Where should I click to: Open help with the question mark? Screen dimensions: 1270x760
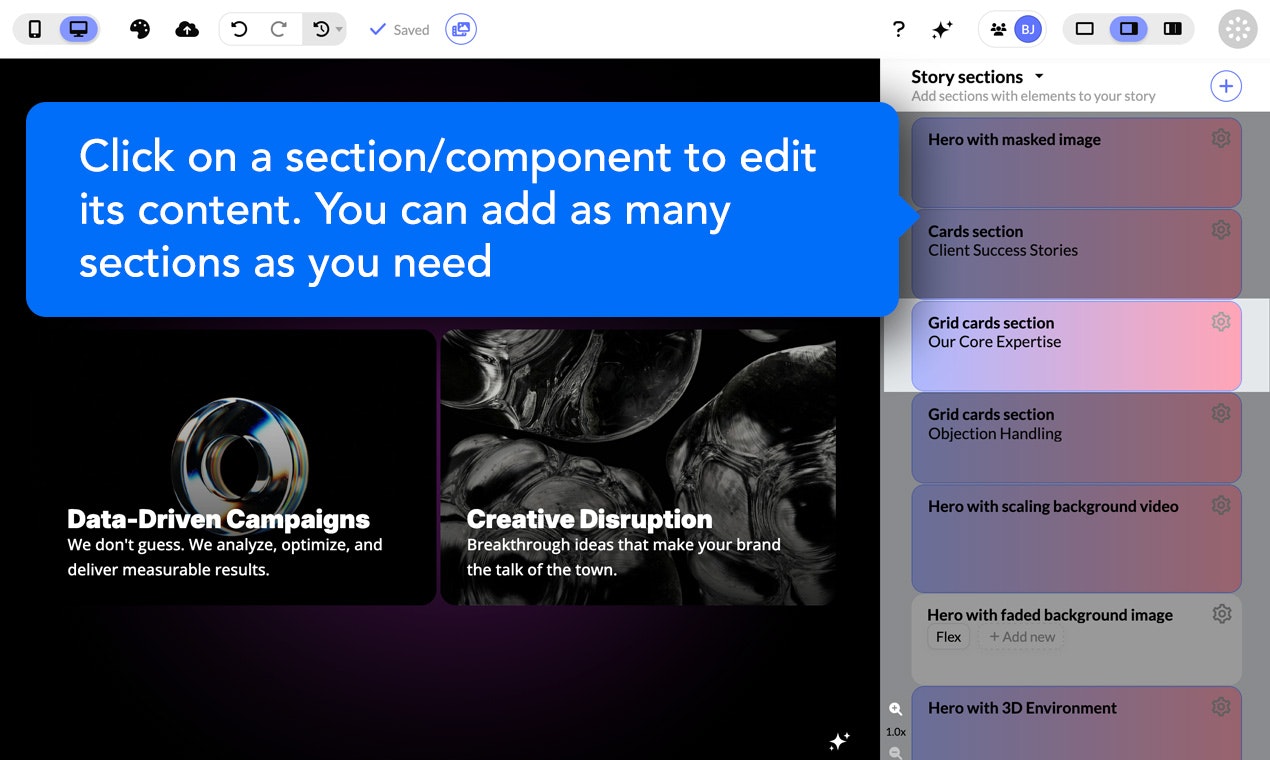click(898, 29)
